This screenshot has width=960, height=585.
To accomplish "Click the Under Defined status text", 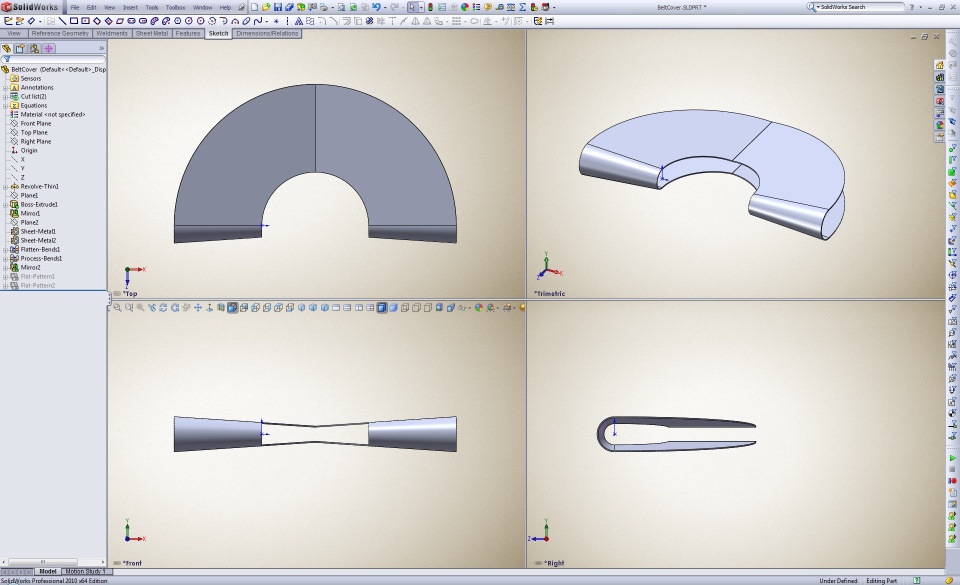I will point(838,581).
